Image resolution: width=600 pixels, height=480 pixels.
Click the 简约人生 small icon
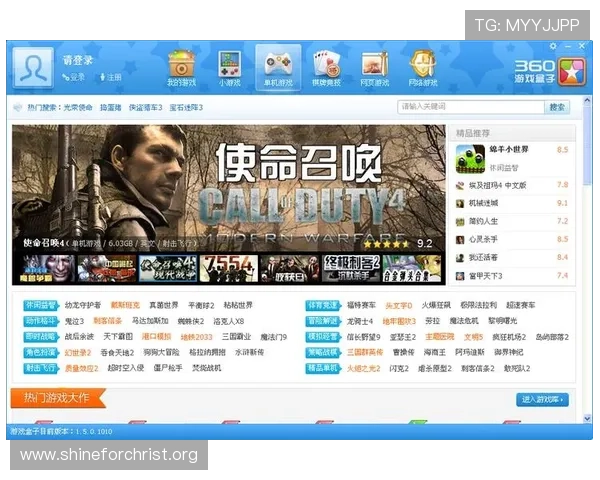click(x=460, y=222)
